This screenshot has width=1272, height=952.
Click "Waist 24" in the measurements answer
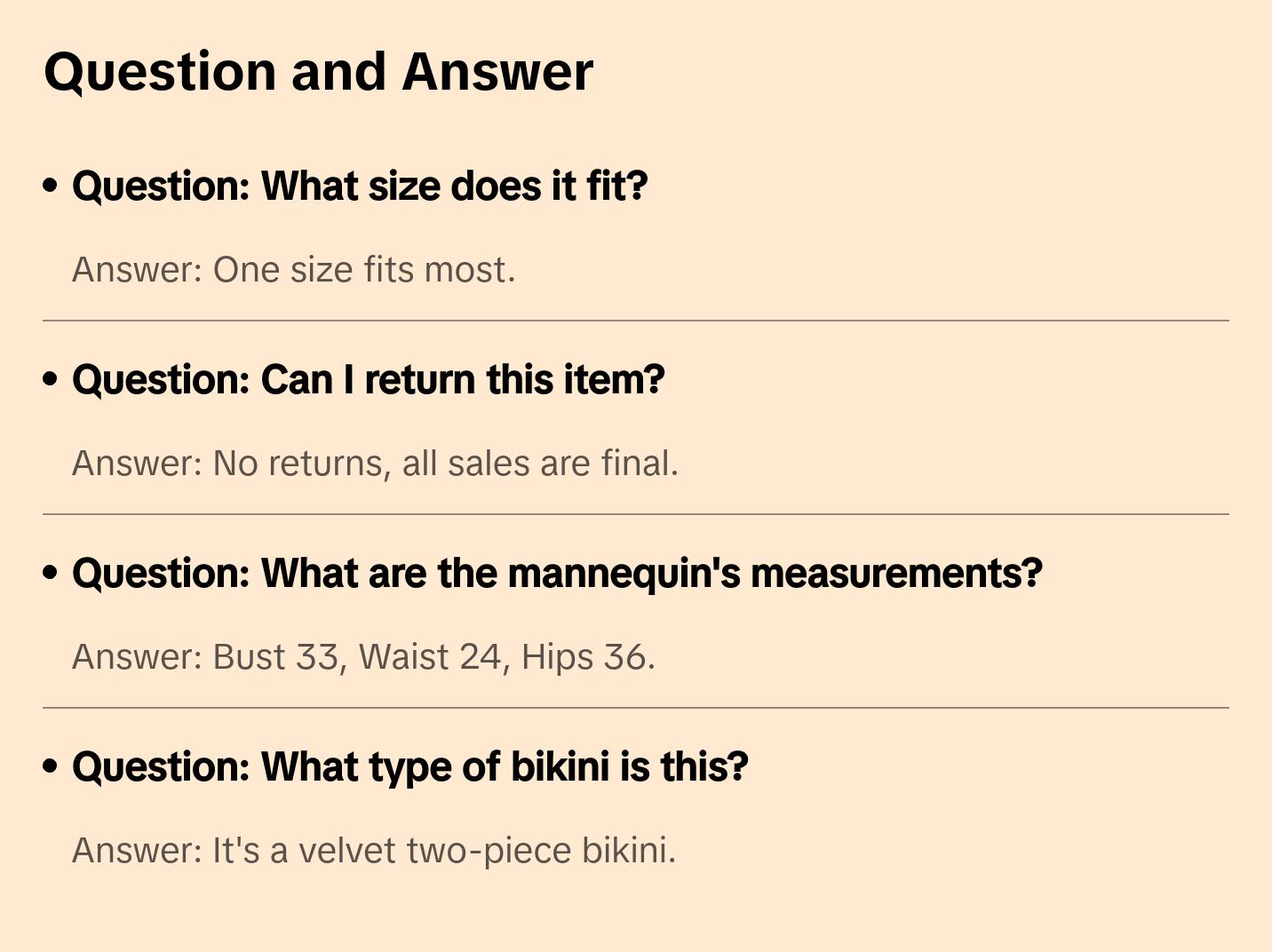(x=431, y=657)
